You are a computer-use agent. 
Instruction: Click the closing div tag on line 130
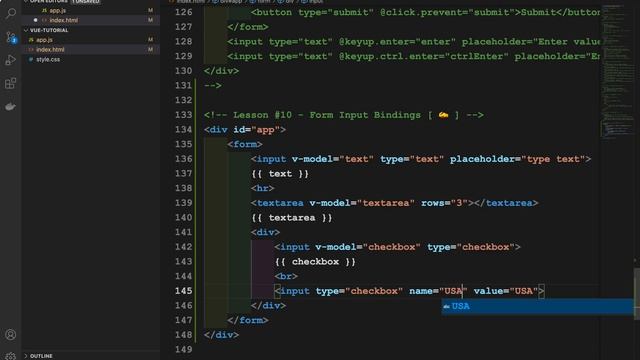pyautogui.click(x=221, y=71)
